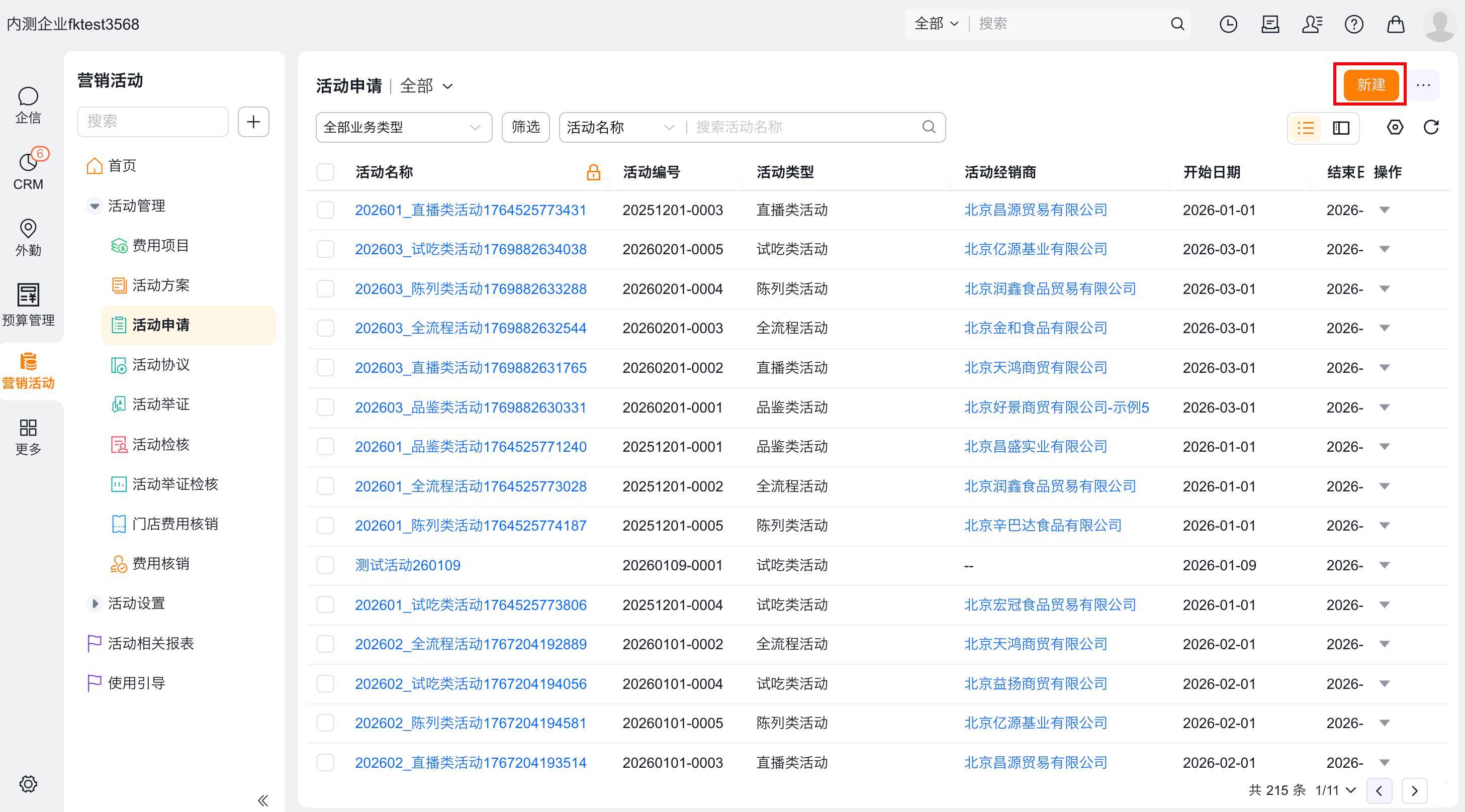Click the plus button beside sidebar search

pos(253,122)
